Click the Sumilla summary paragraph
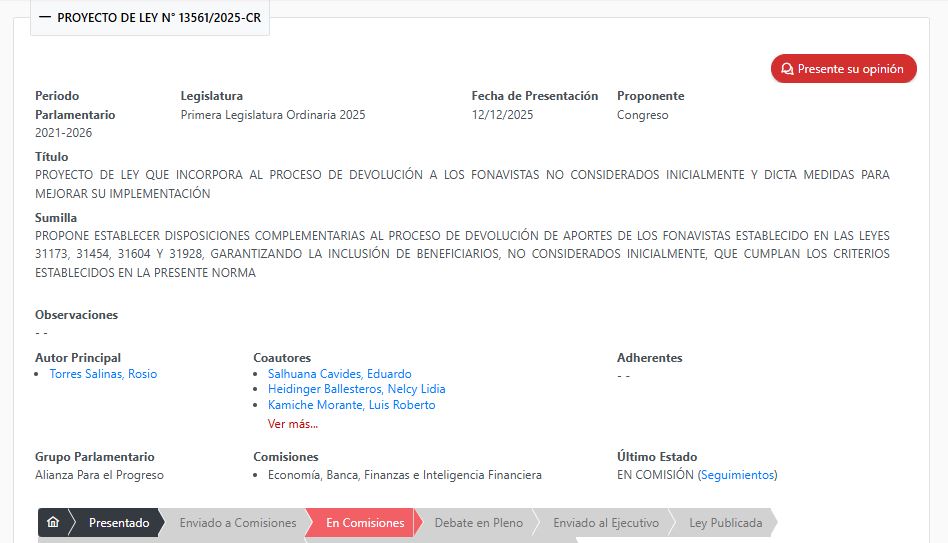Screen dimensions: 948x543 (x=462, y=254)
